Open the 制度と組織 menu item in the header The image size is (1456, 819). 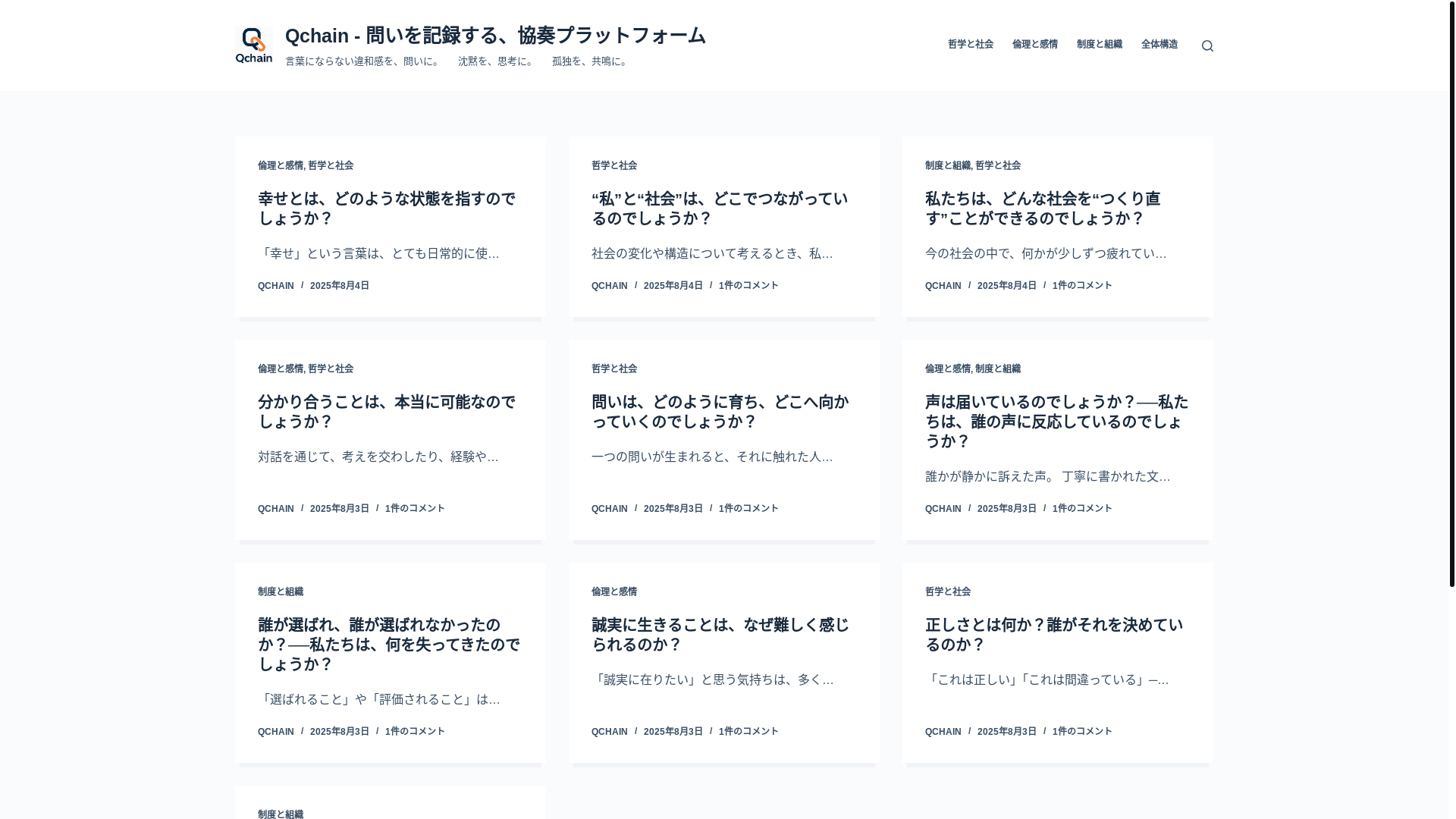coord(1099,45)
